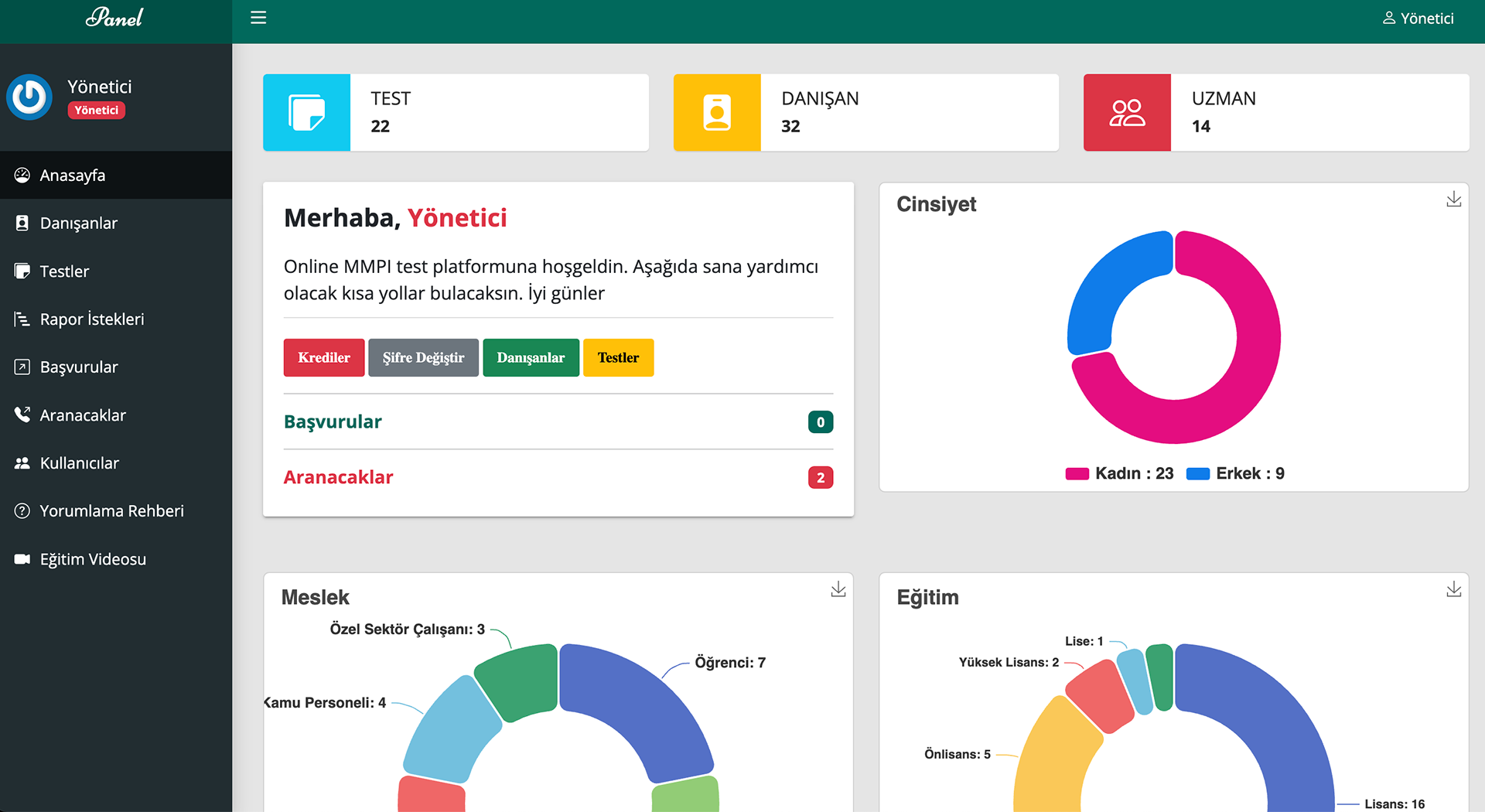
Task: Click the Anasayfa dashboard icon
Action: [x=22, y=176]
